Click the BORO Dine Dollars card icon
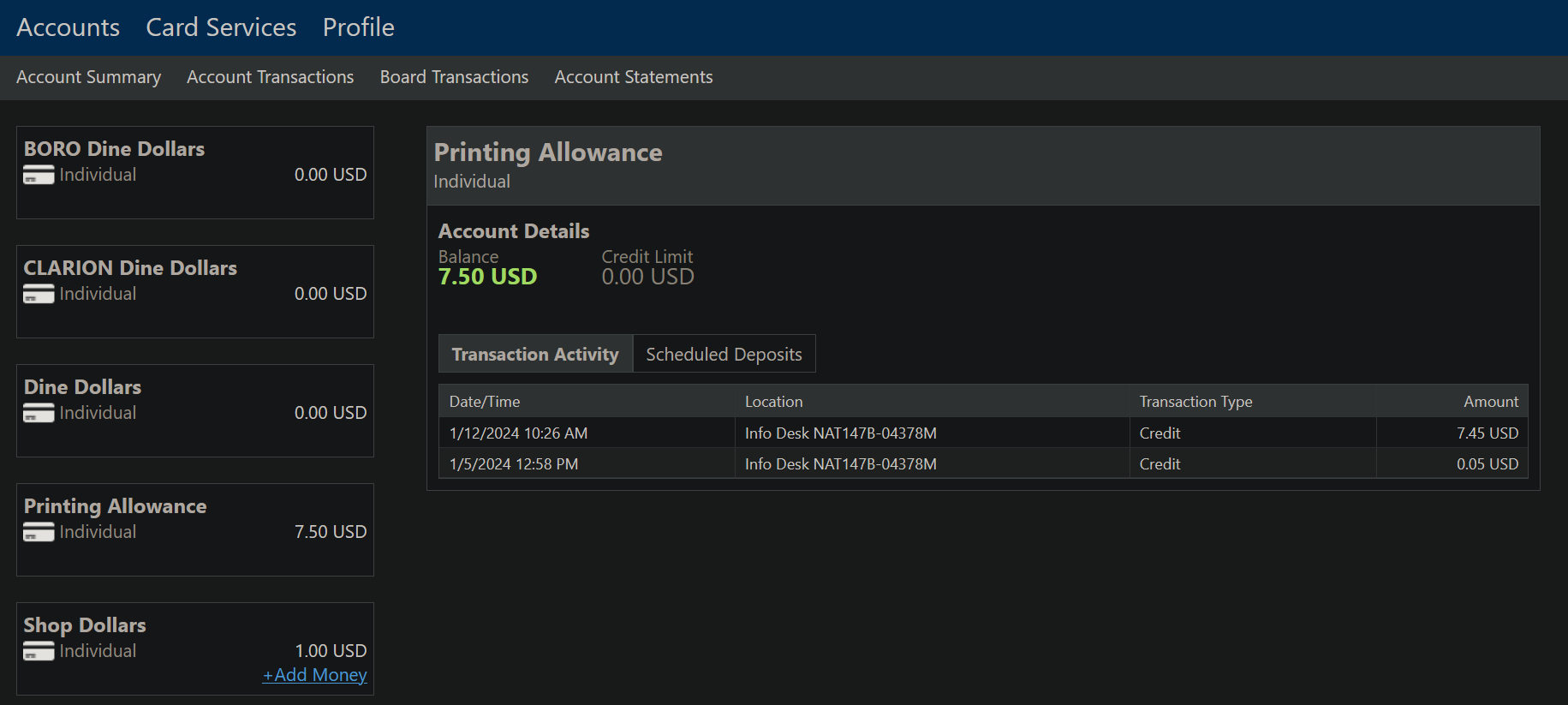Image resolution: width=1568 pixels, height=705 pixels. point(39,176)
